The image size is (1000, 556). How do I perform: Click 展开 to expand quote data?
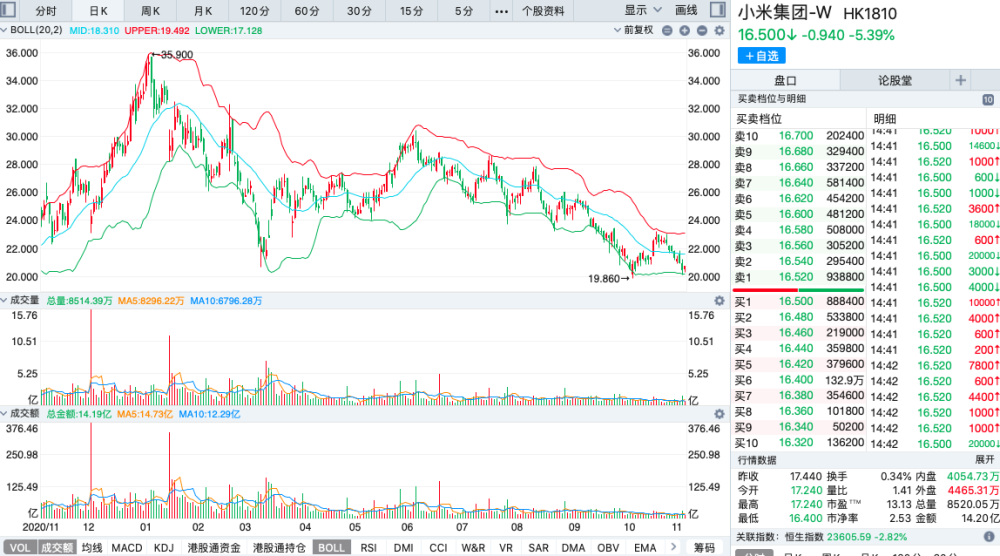(x=984, y=460)
